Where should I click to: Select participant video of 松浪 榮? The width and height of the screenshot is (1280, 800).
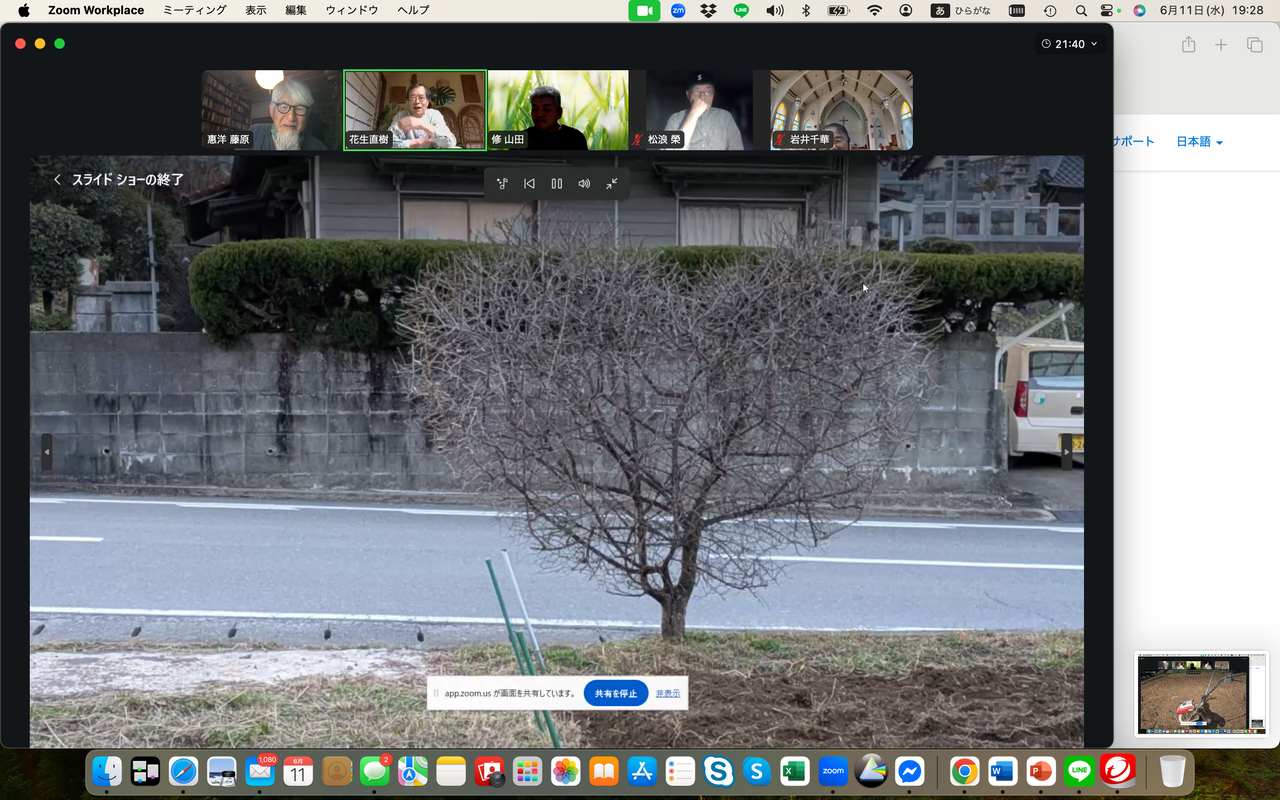(x=700, y=110)
